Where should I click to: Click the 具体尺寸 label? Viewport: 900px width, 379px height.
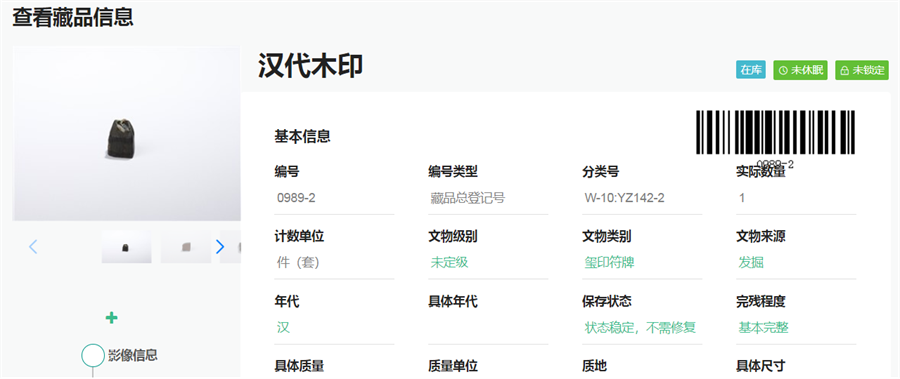tap(761, 366)
